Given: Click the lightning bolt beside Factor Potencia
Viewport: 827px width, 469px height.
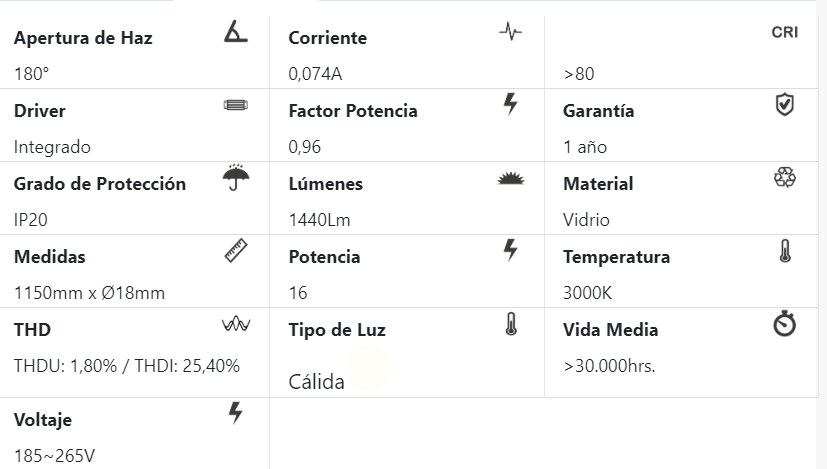Looking at the screenshot, I should (510, 104).
